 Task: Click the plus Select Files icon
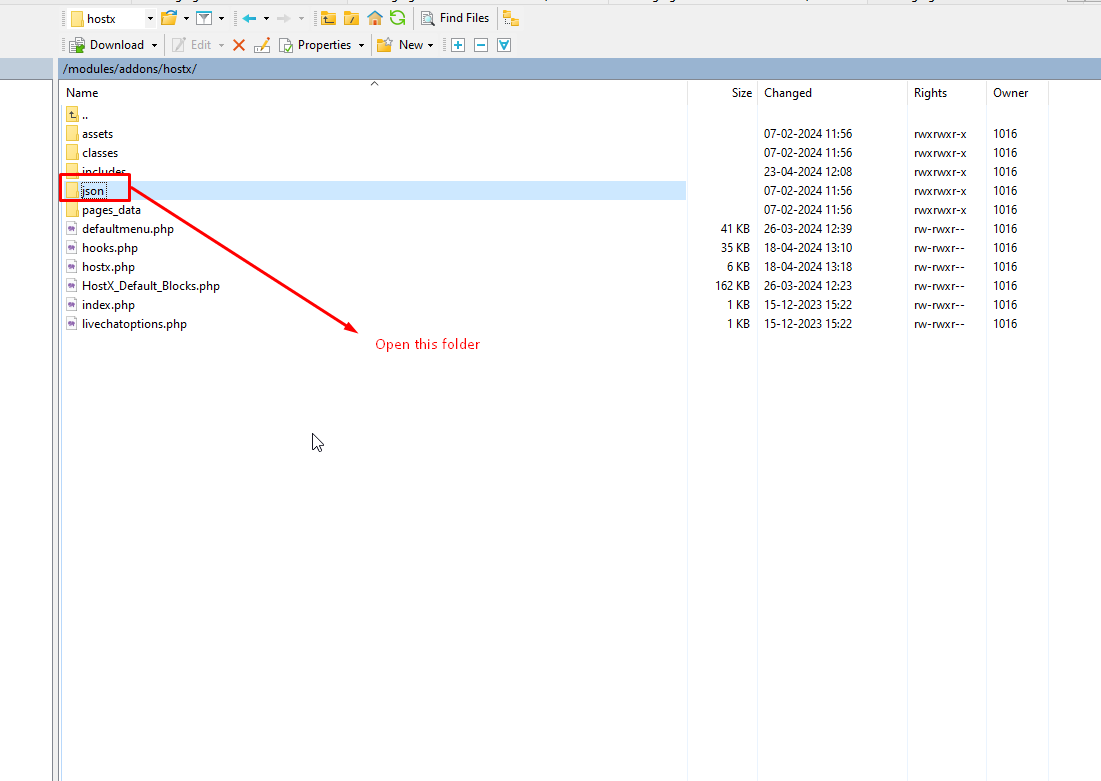pyautogui.click(x=458, y=45)
